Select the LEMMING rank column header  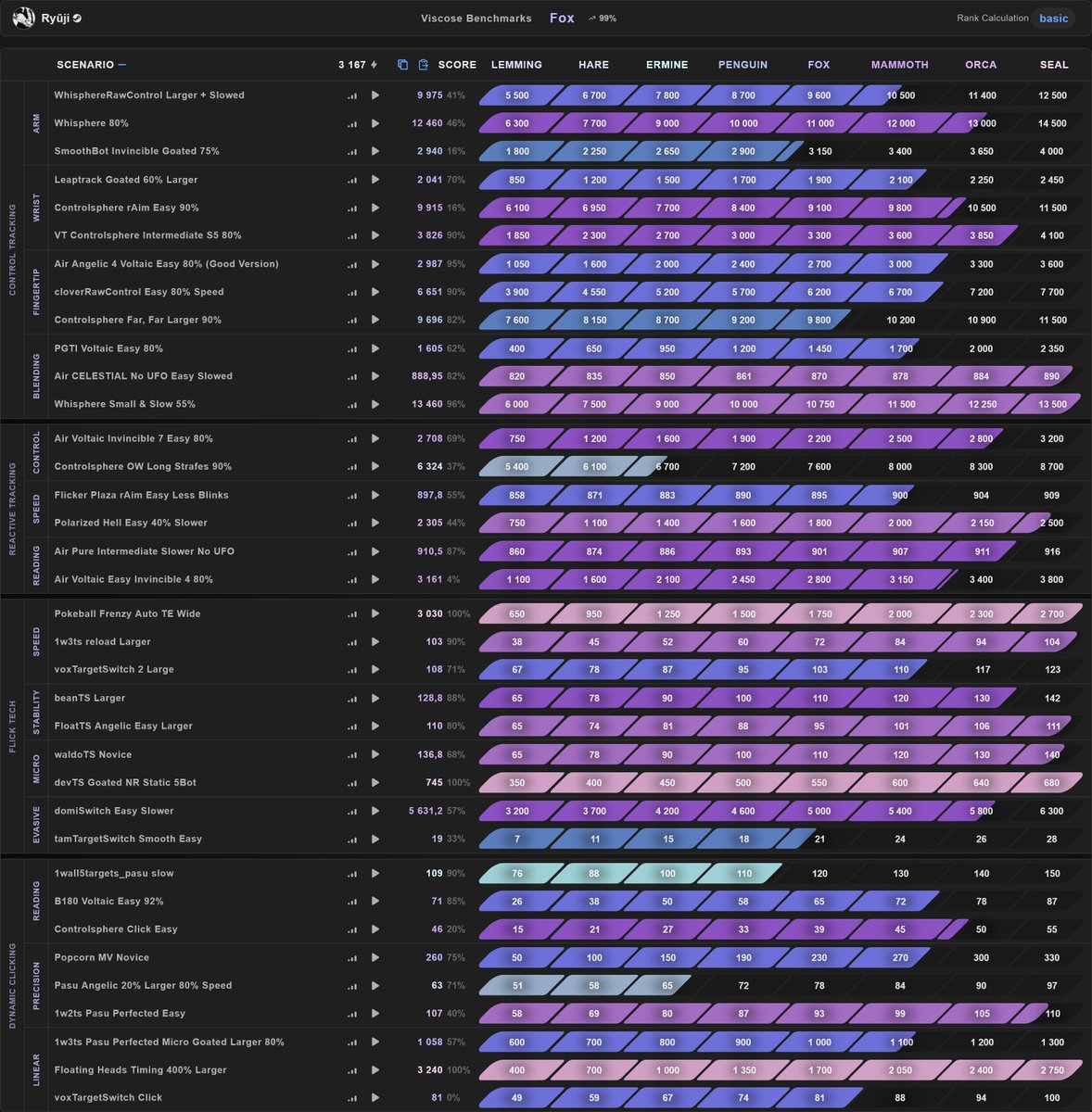(x=516, y=65)
